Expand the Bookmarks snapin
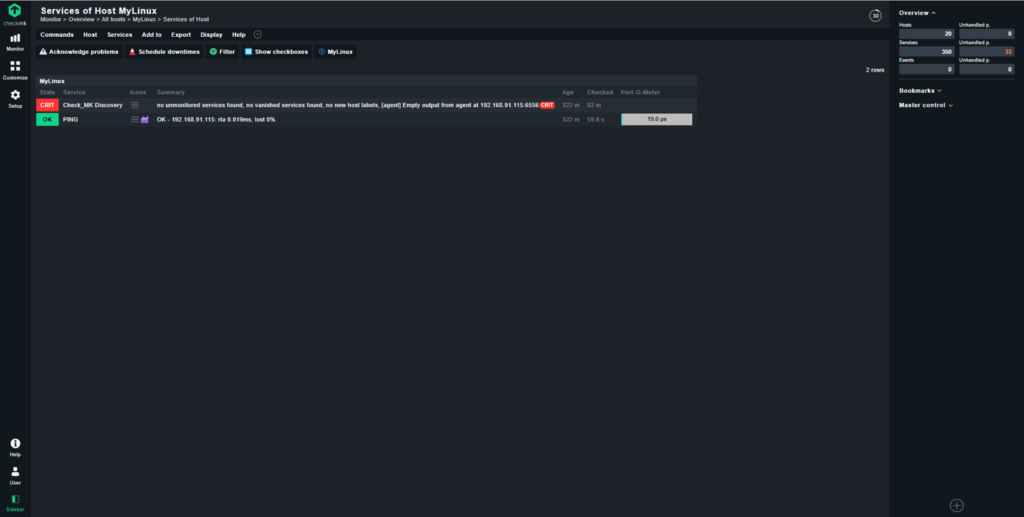The image size is (1024, 517). [x=920, y=91]
